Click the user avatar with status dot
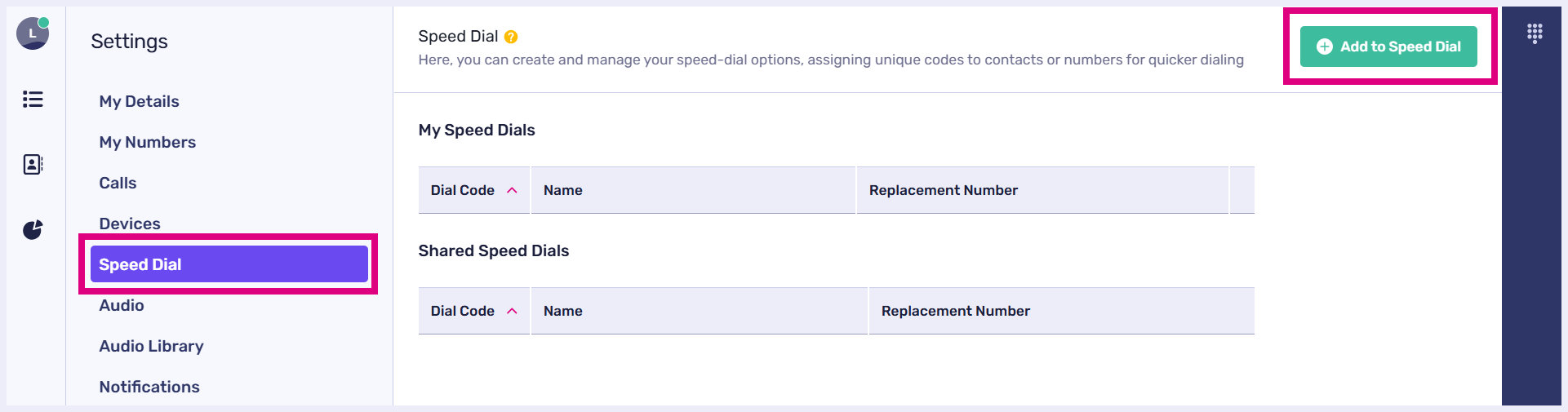This screenshot has height=412, width=1568. [33, 33]
